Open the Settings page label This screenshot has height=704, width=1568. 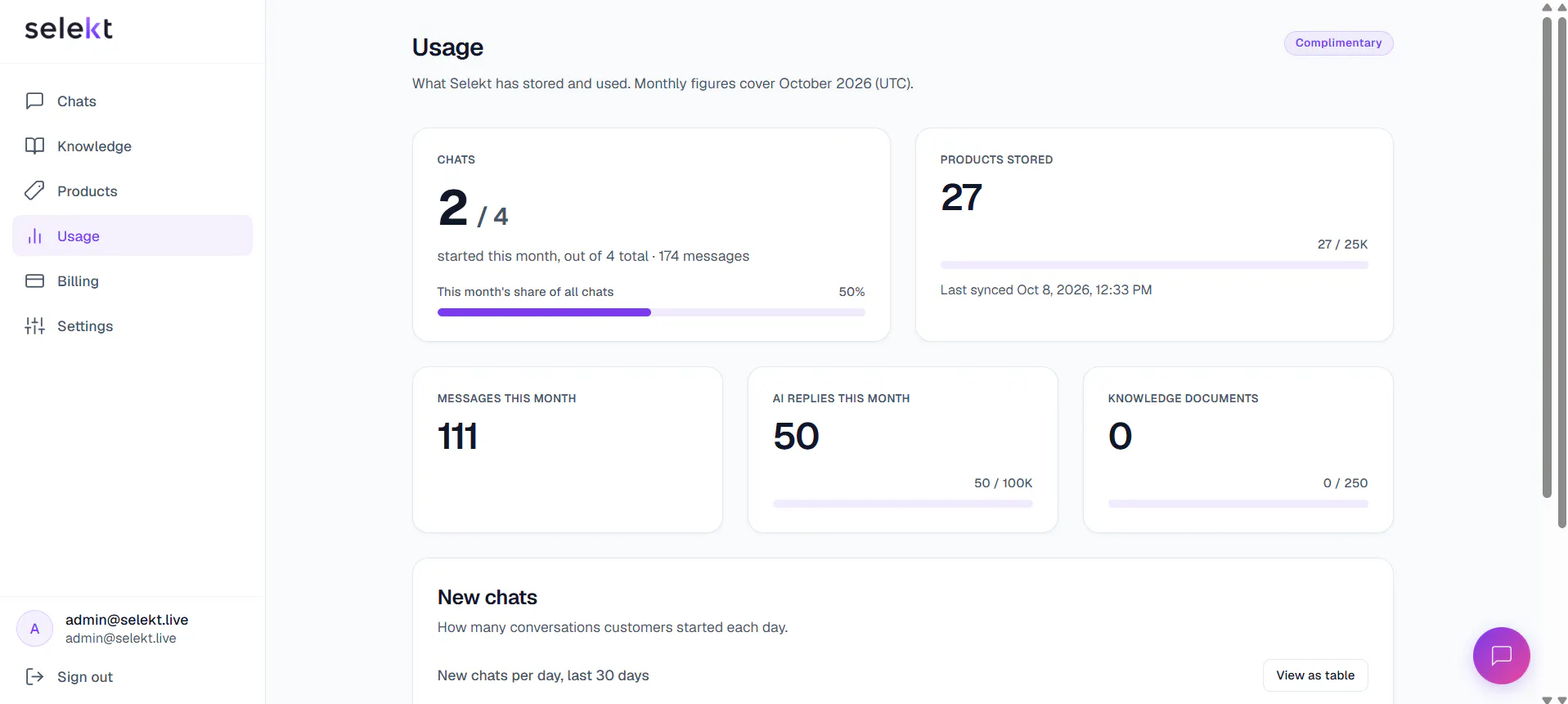(x=85, y=326)
